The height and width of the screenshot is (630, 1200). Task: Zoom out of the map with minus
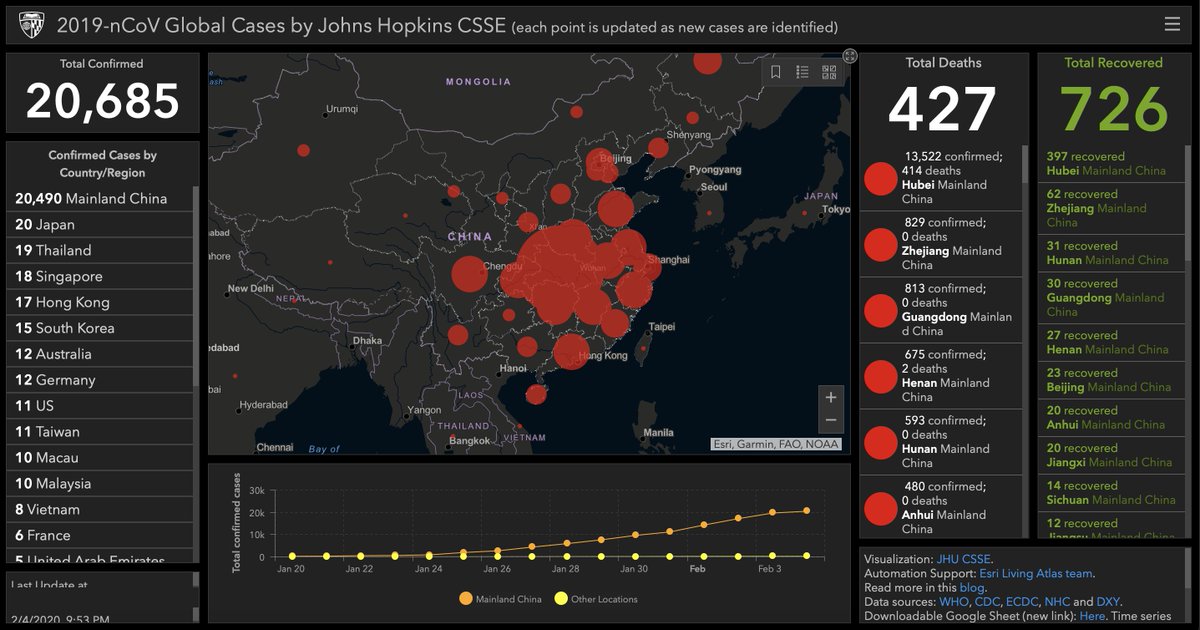(x=831, y=421)
